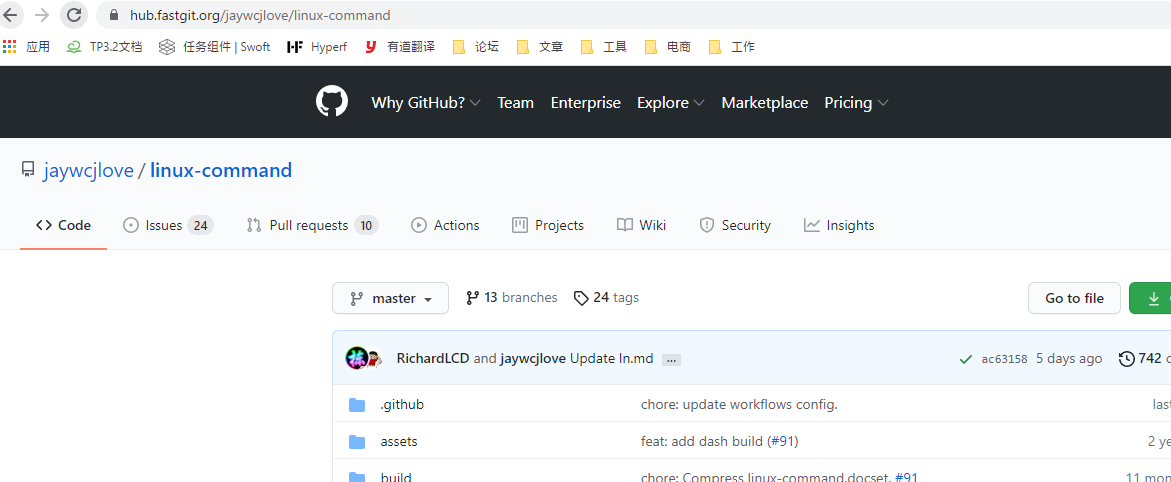Open the Marketplace menu item

tap(765, 102)
